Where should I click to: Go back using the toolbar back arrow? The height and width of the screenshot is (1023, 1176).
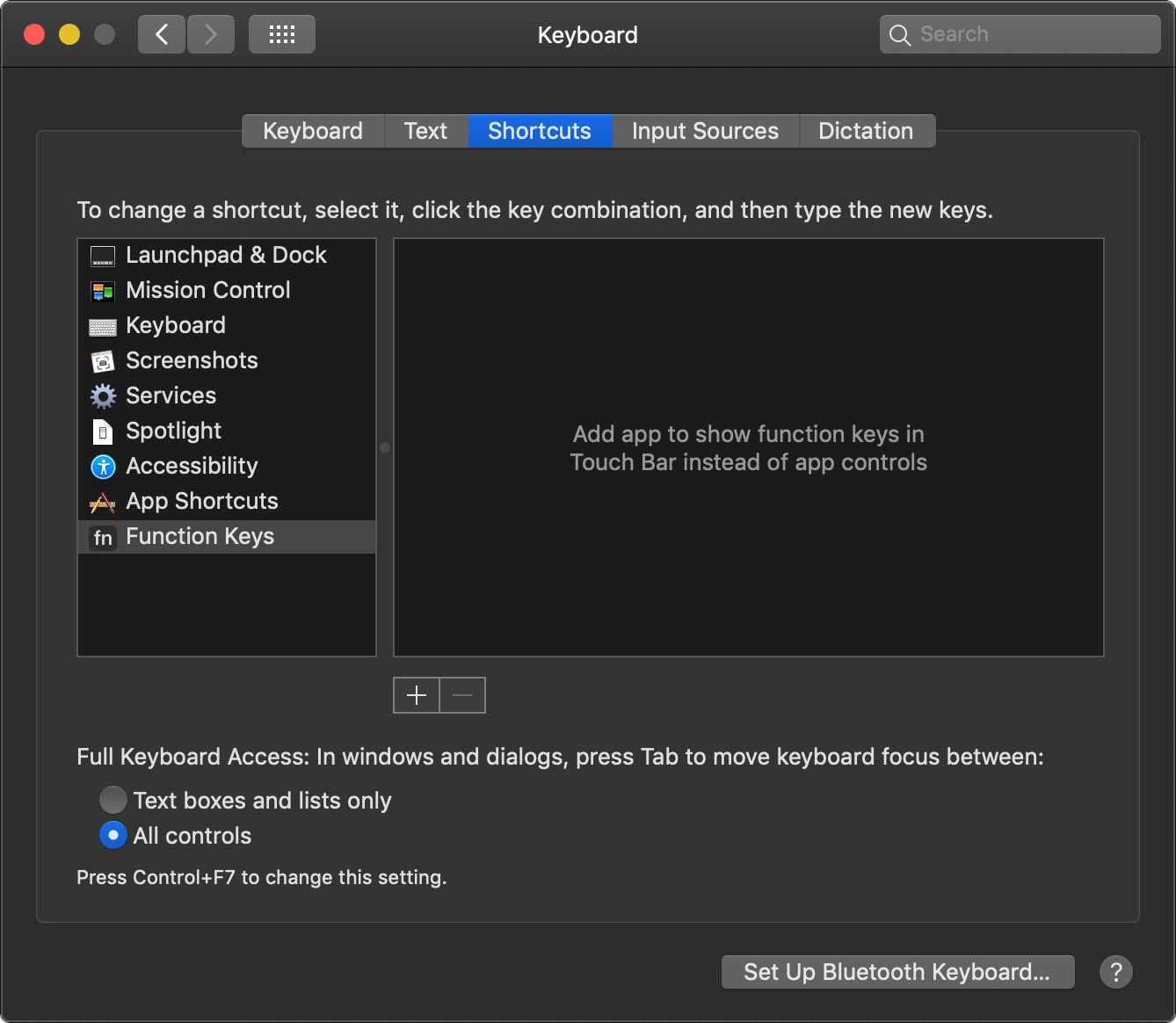click(x=162, y=35)
